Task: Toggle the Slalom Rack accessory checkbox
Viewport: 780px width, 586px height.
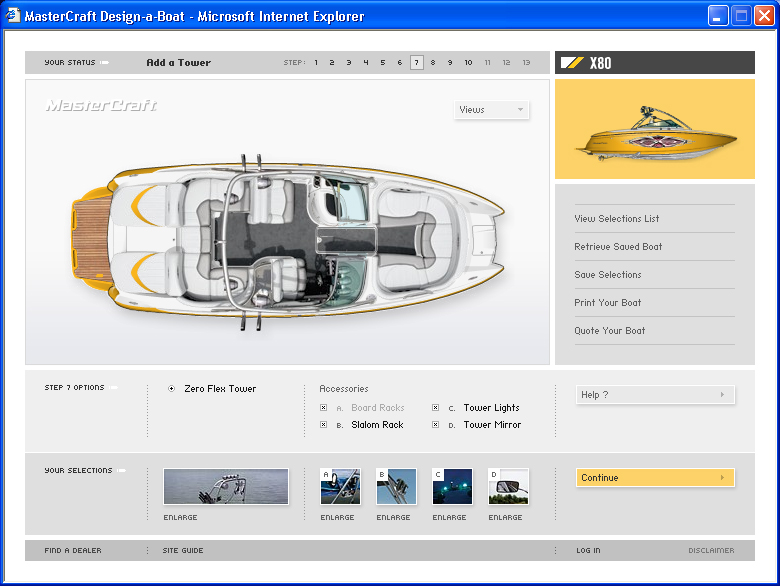Action: tap(323, 424)
